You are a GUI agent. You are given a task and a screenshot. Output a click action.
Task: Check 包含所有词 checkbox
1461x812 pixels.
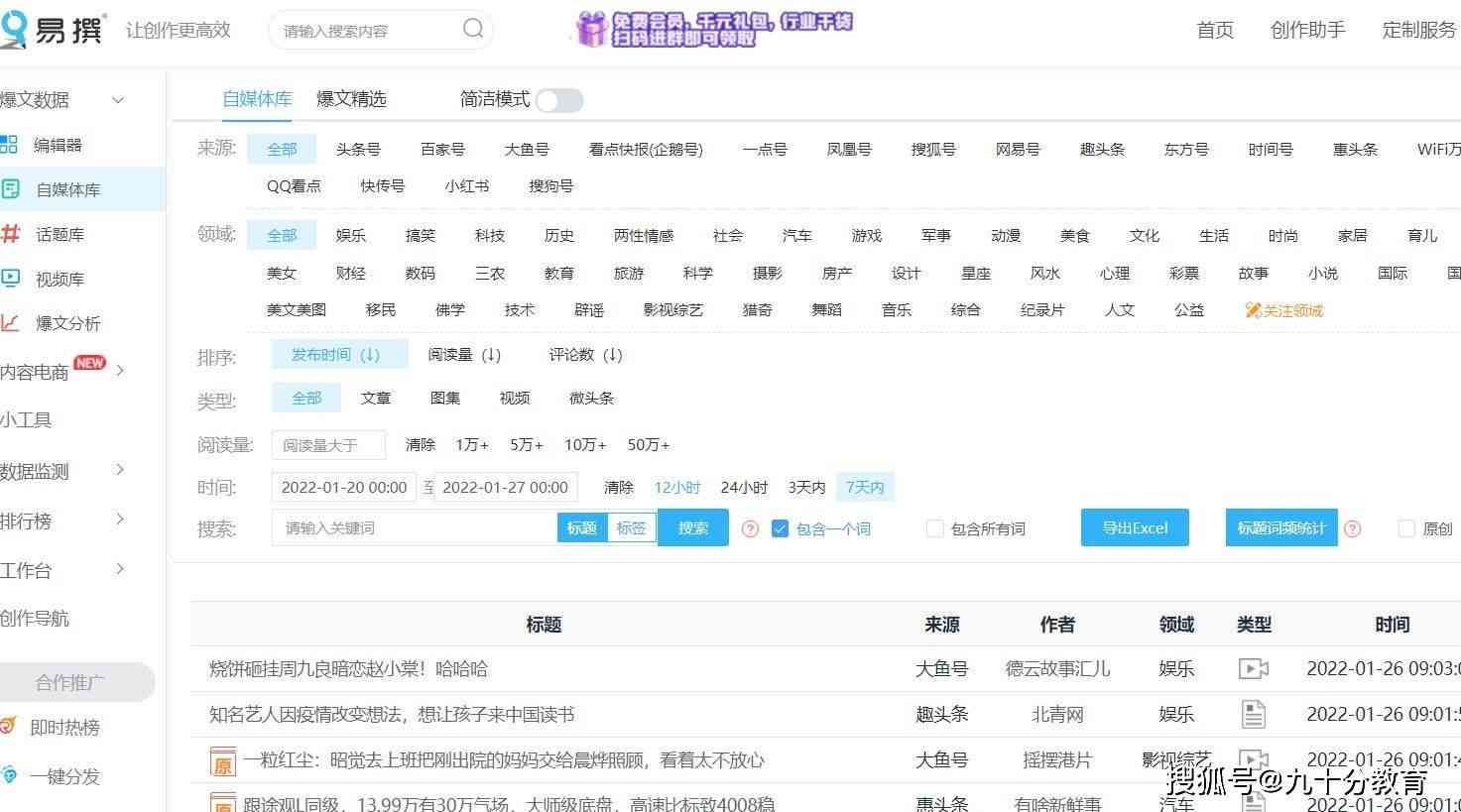[x=934, y=528]
